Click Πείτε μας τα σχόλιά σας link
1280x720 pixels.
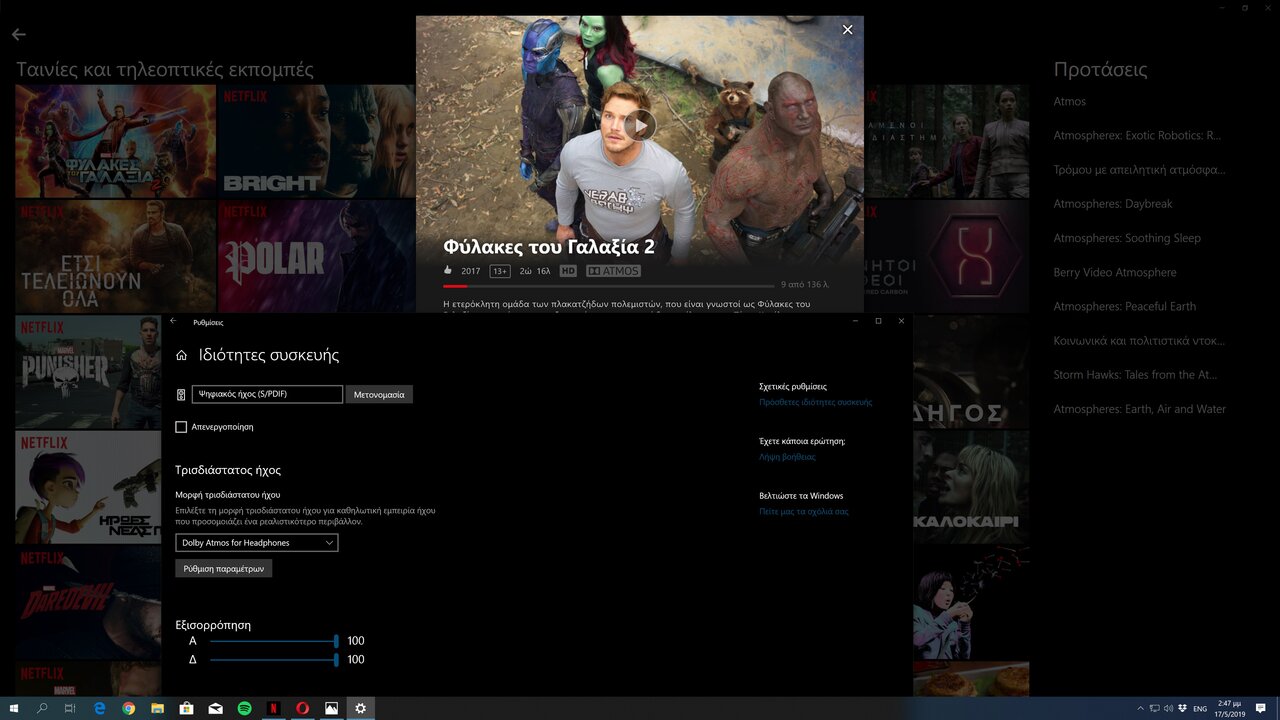[x=804, y=511]
